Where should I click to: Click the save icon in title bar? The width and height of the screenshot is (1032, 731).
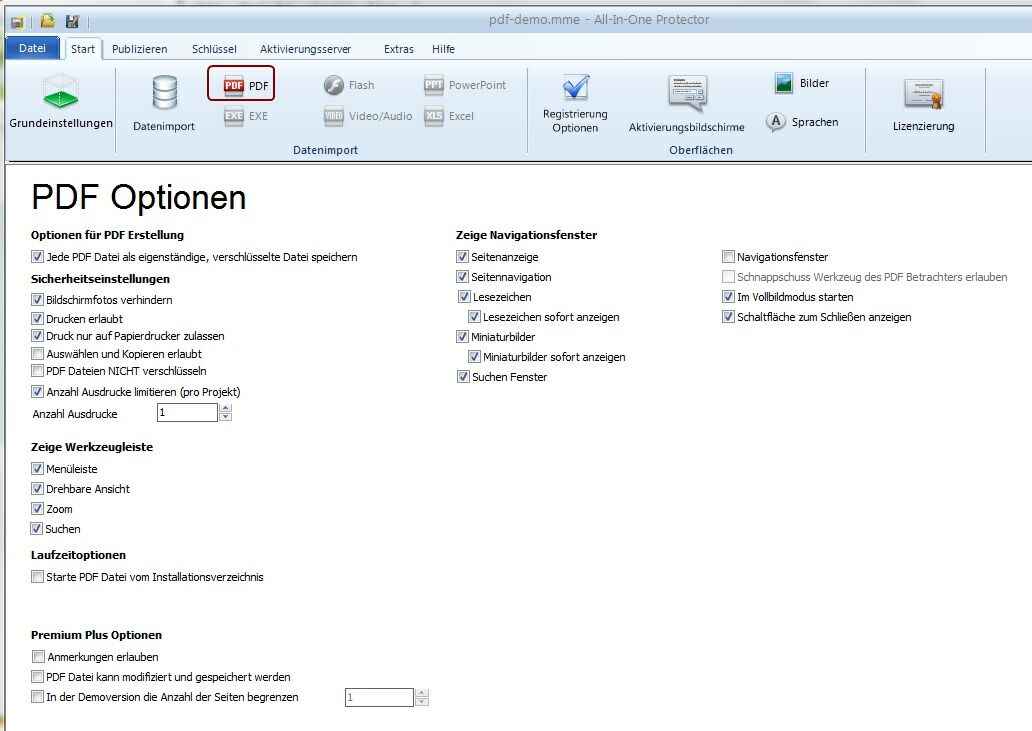[72, 21]
